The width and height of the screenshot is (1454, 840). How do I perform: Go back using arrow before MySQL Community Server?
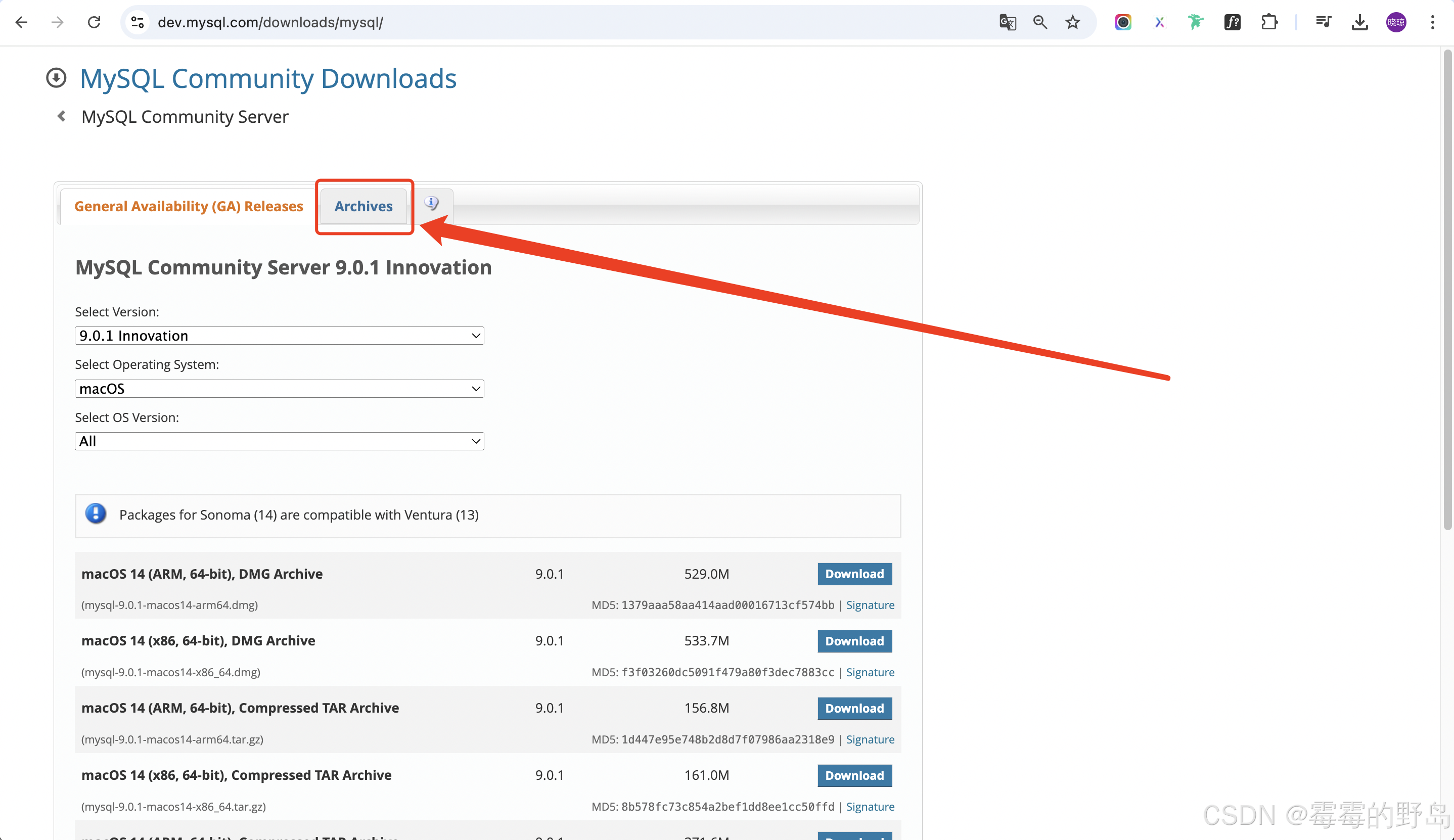pyautogui.click(x=61, y=117)
